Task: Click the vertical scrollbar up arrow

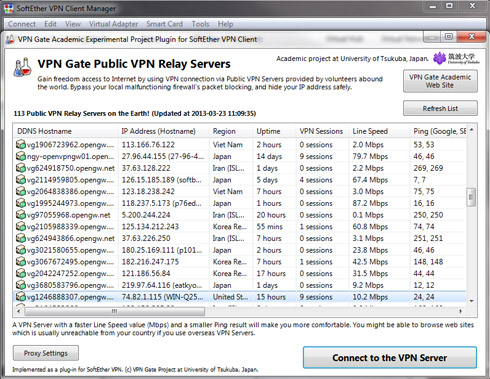Action: pyautogui.click(x=471, y=130)
